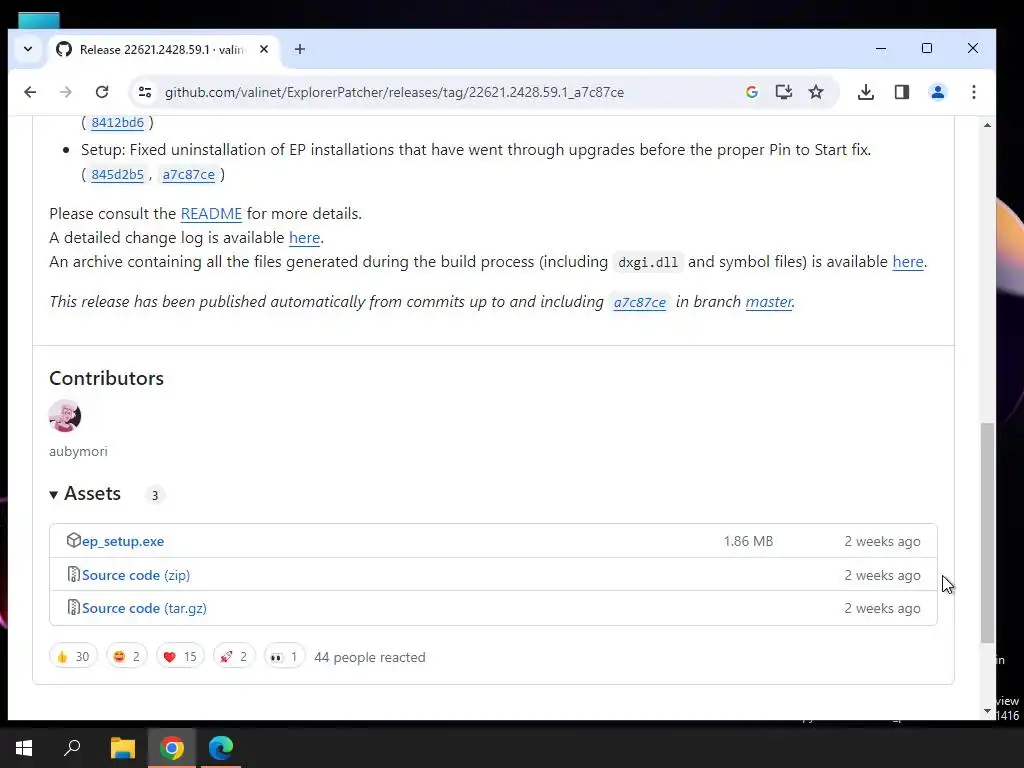This screenshot has width=1024, height=768.
Task: Click the zip file icon for Source code (zip)
Action: [74, 575]
